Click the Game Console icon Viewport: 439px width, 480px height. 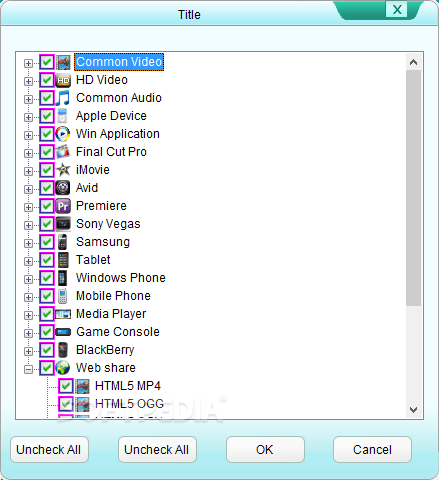(x=63, y=332)
